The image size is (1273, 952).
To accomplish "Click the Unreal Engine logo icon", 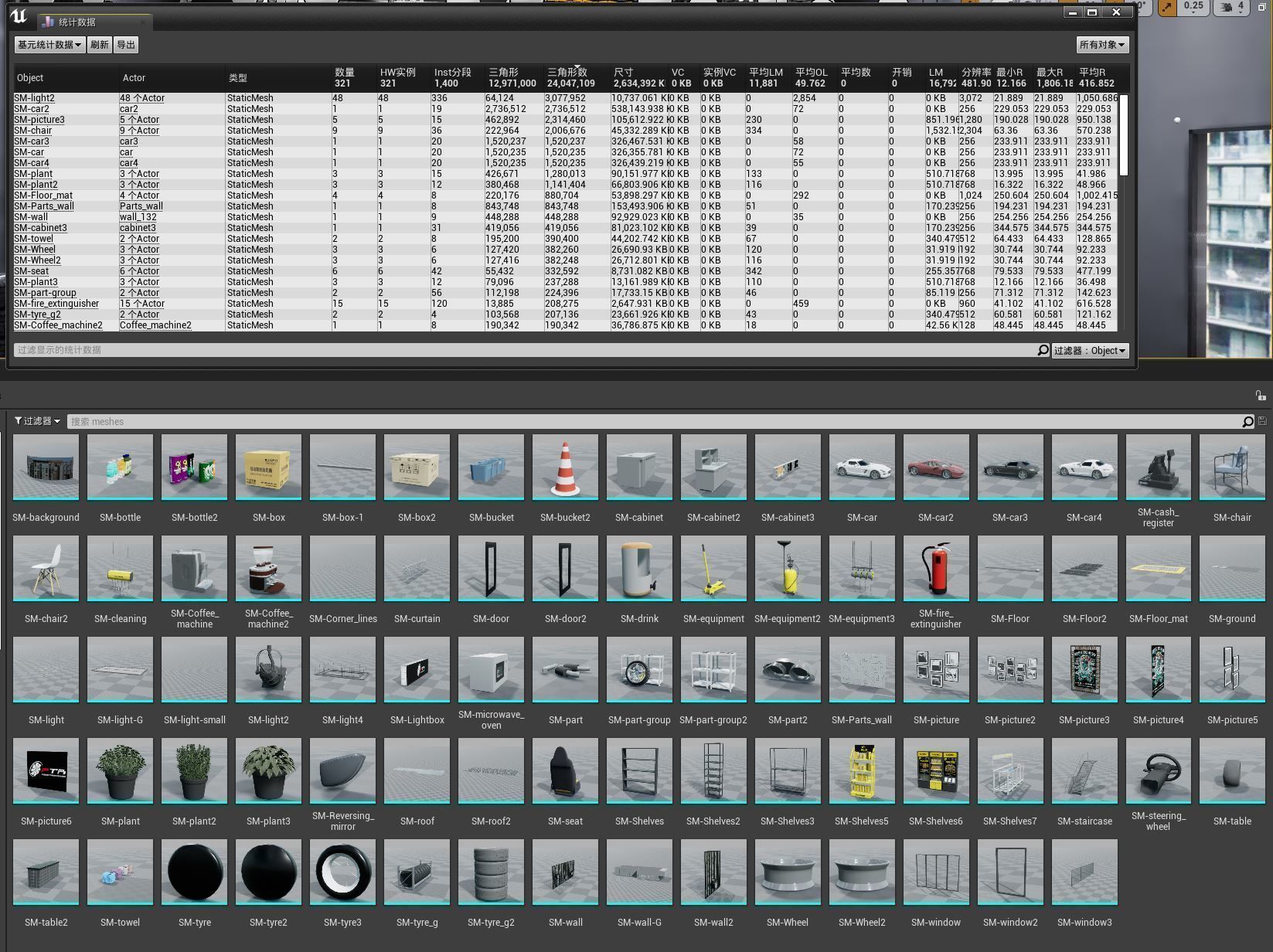I will 19,15.
